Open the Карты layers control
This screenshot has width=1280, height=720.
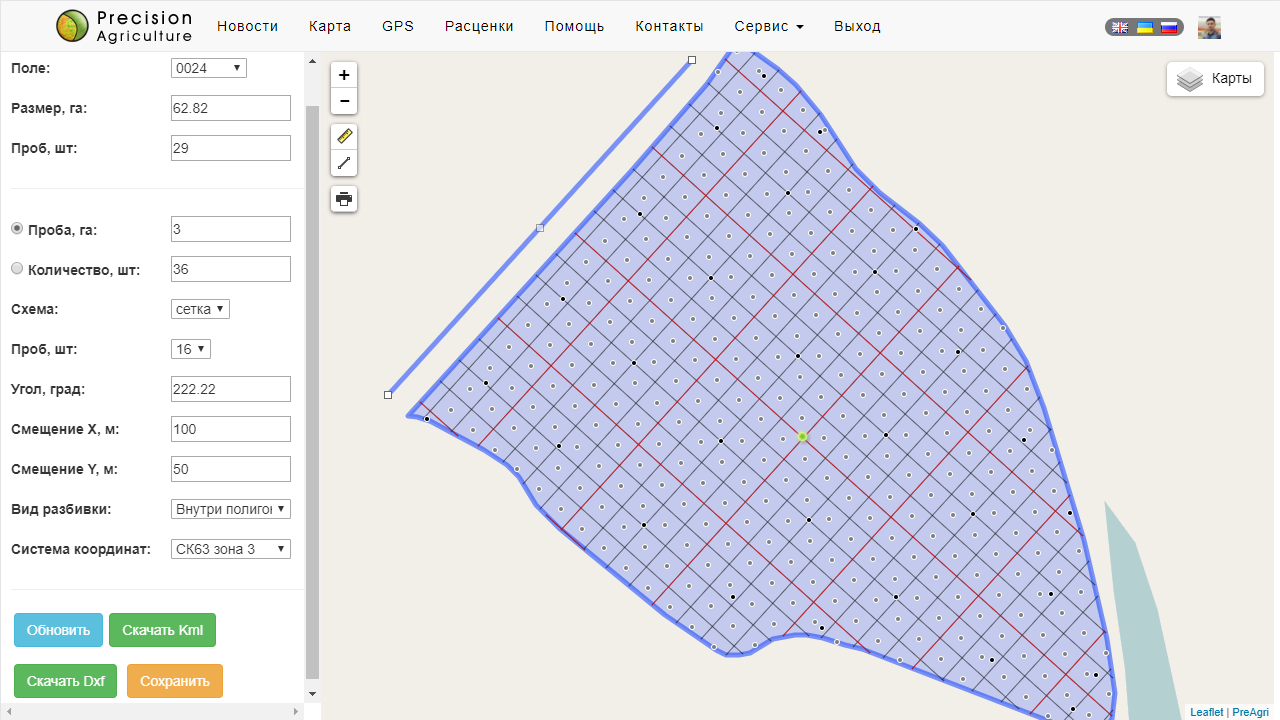[1215, 79]
